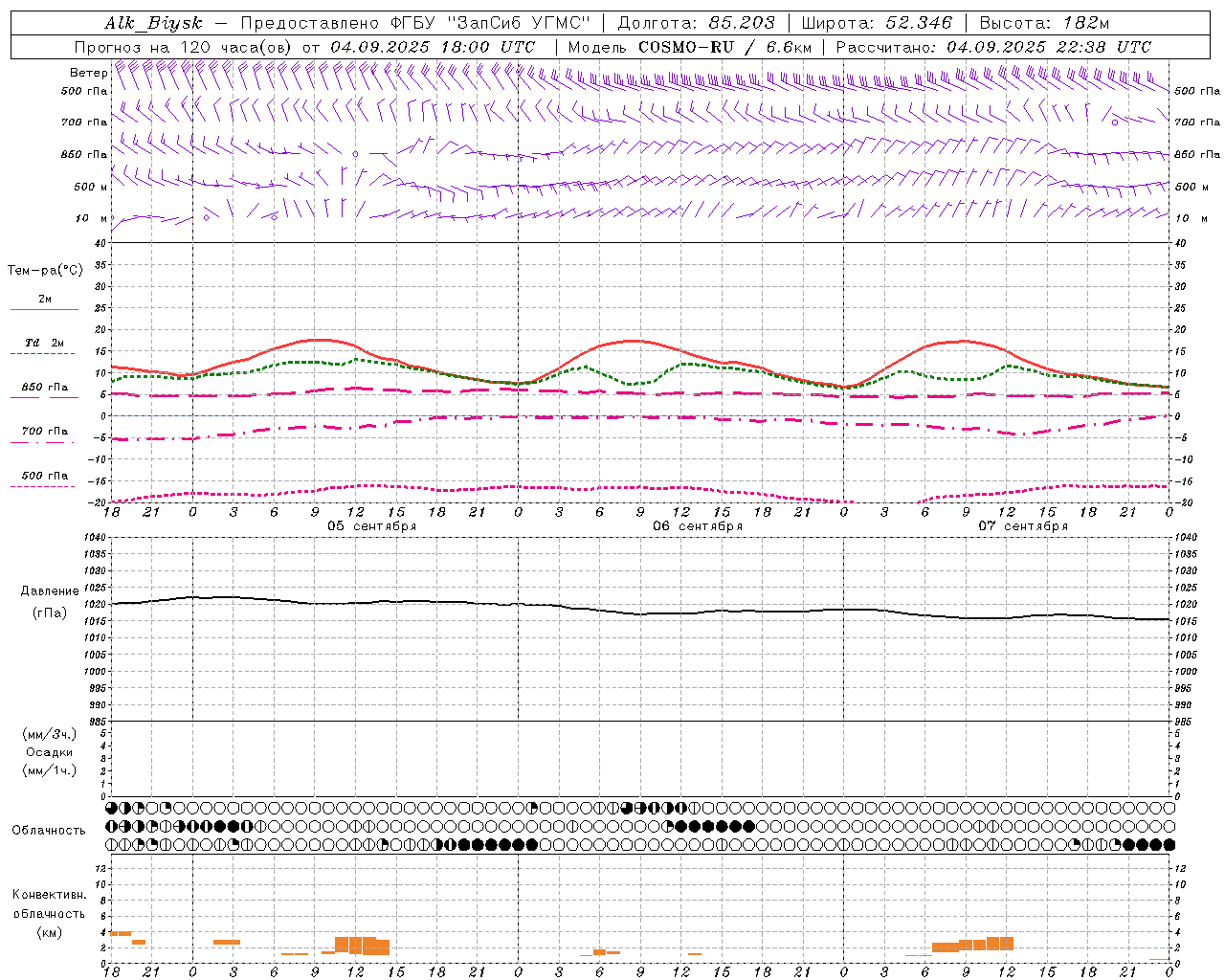The image size is (1225, 980).
Task: Click '700 гПа' label right of wind panel
Action: pos(1197,122)
